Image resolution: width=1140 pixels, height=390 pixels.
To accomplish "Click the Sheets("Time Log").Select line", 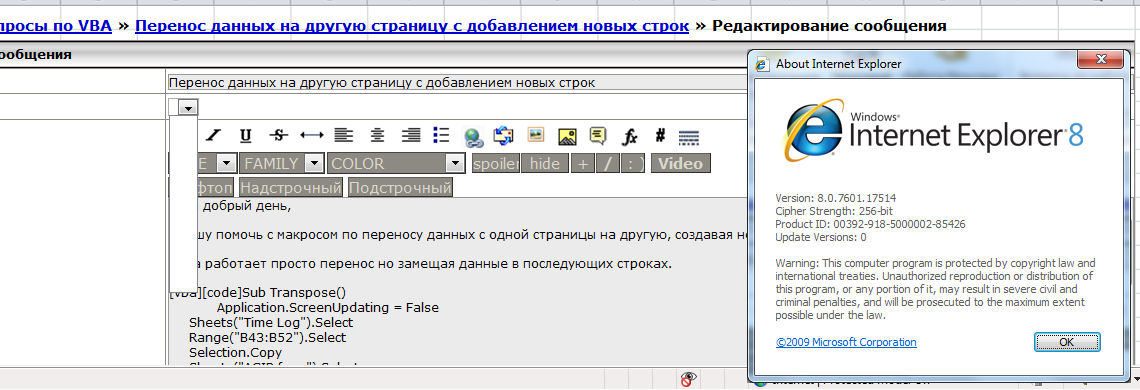I will point(271,322).
